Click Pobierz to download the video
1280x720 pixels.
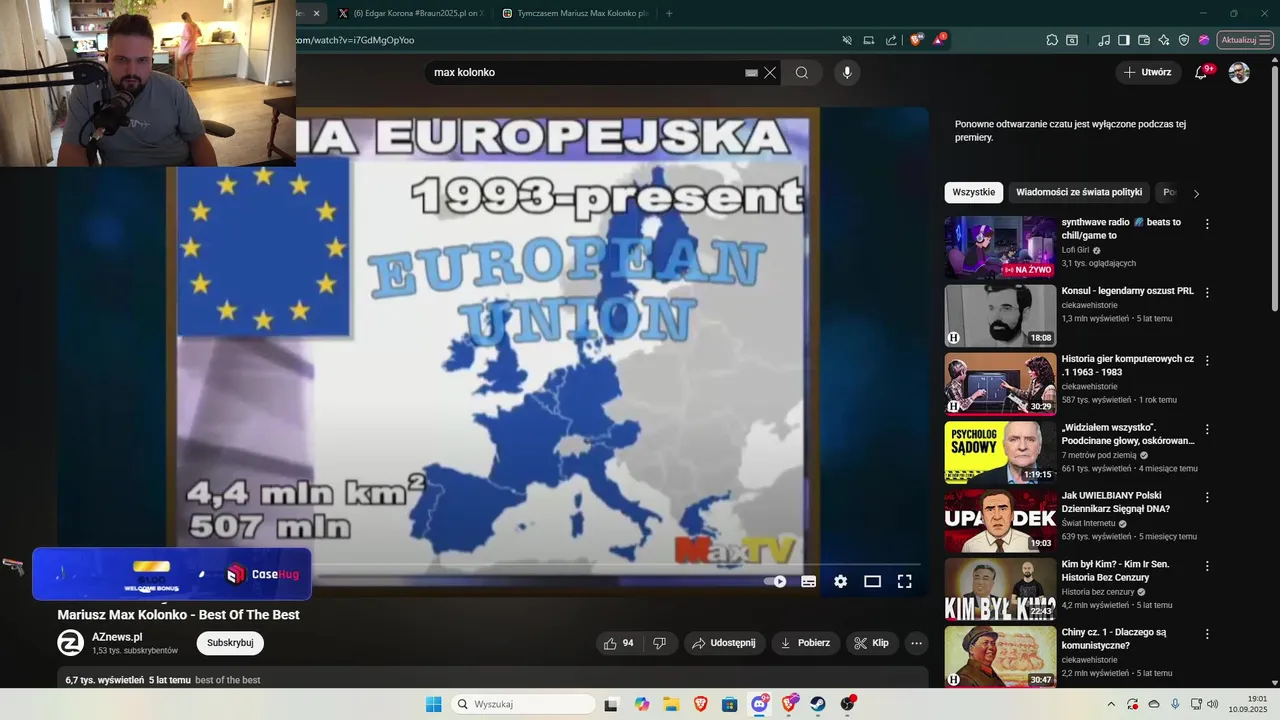(805, 643)
